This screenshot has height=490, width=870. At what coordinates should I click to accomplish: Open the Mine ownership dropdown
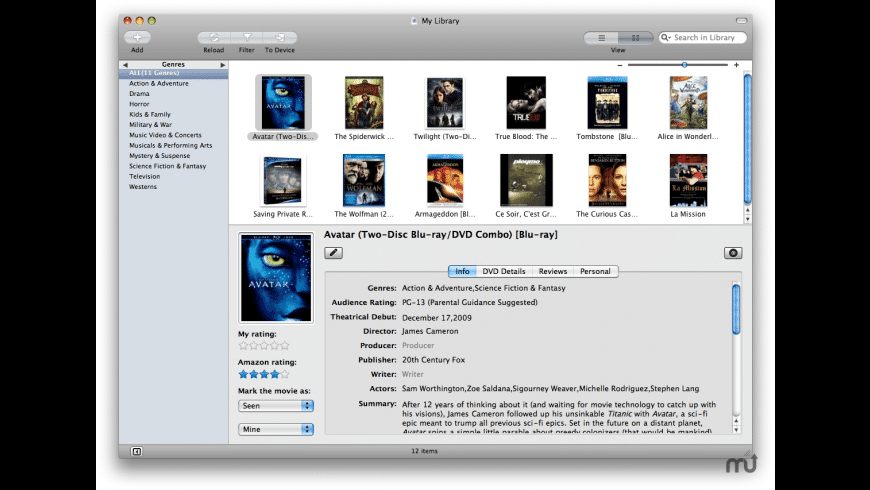pyautogui.click(x=276, y=430)
